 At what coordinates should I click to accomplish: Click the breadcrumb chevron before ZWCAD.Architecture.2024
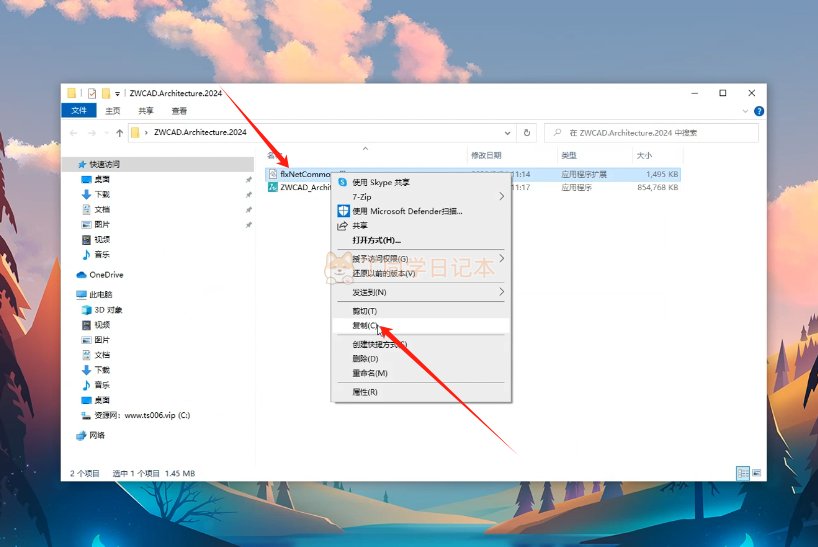146,132
